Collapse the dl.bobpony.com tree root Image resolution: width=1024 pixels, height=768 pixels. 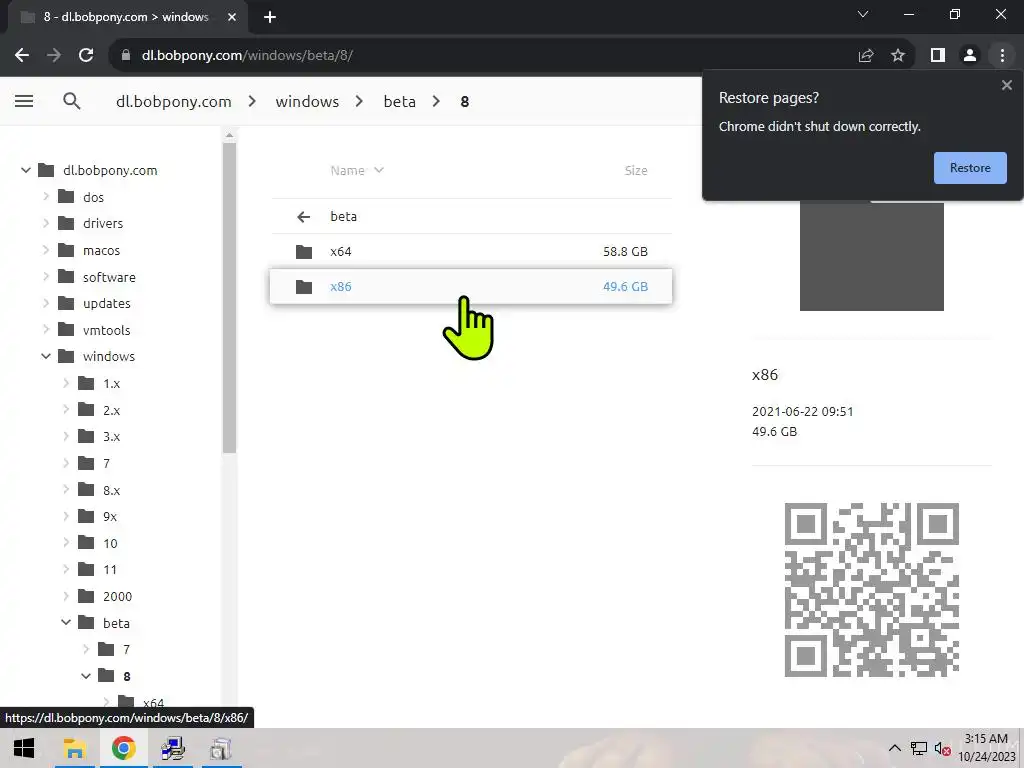(x=25, y=170)
